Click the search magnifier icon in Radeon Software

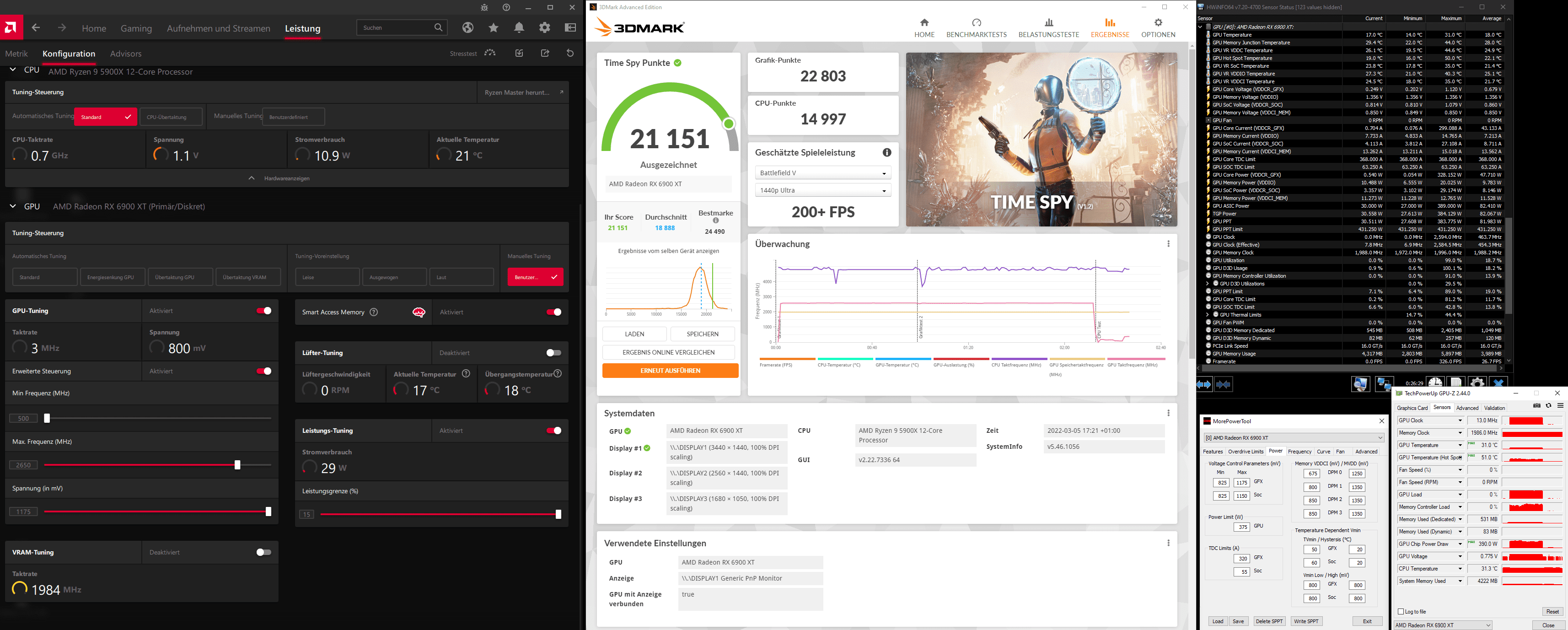tap(438, 27)
